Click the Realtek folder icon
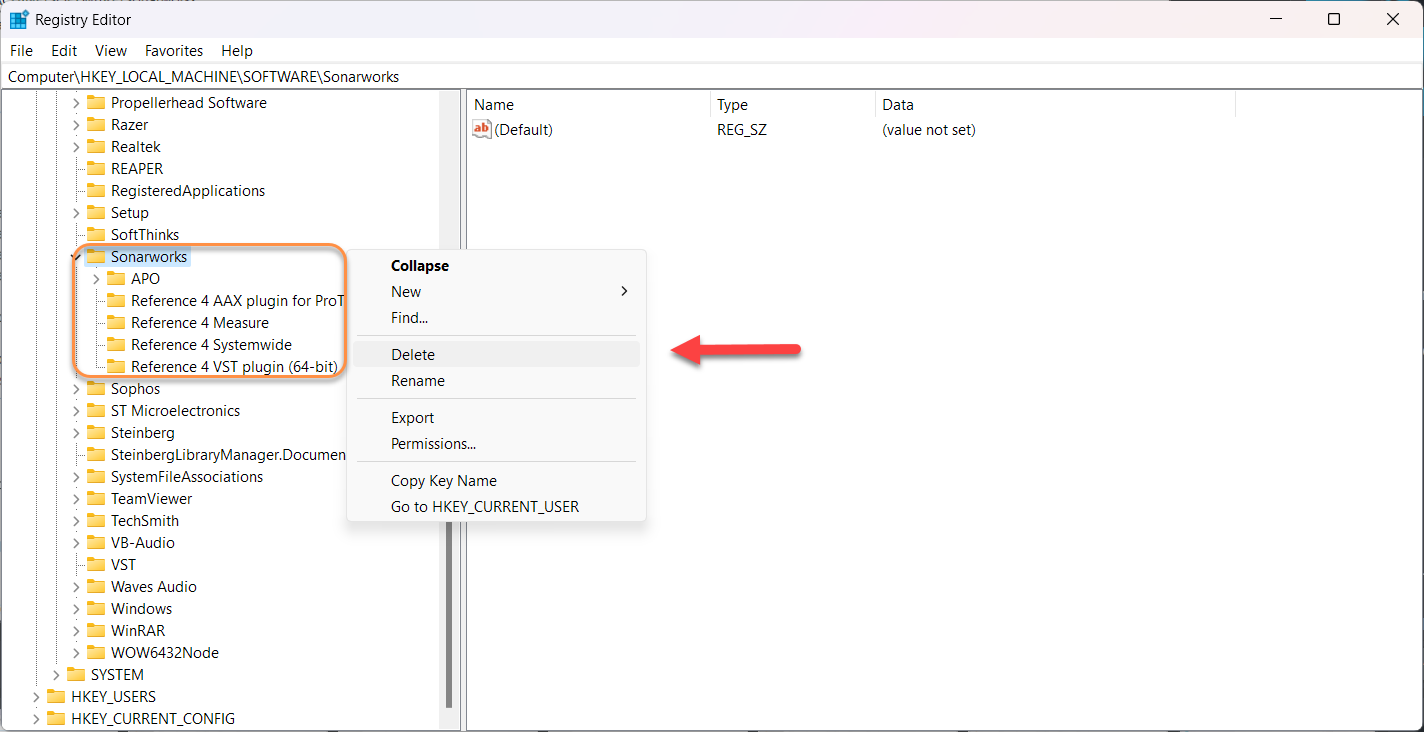 tap(96, 146)
